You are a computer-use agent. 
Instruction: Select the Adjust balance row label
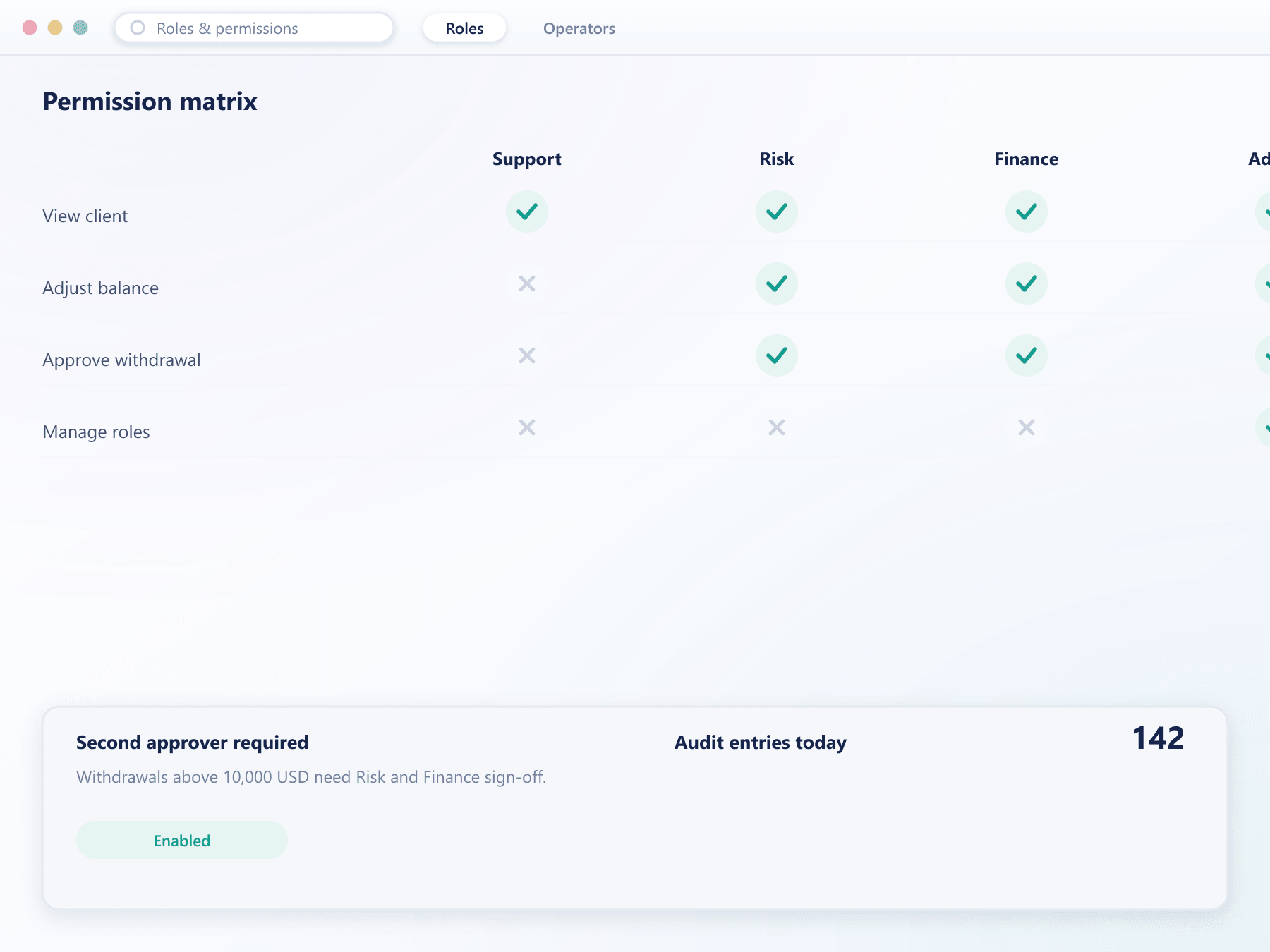[x=101, y=288]
